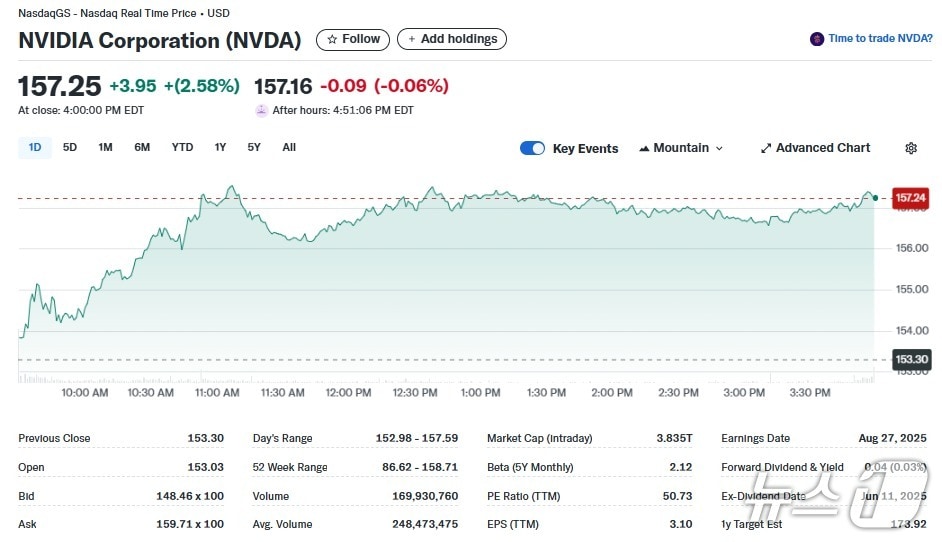Image resolution: width=942 pixels, height=542 pixels.
Task: Click the star icon in Follow
Action: click(x=332, y=39)
